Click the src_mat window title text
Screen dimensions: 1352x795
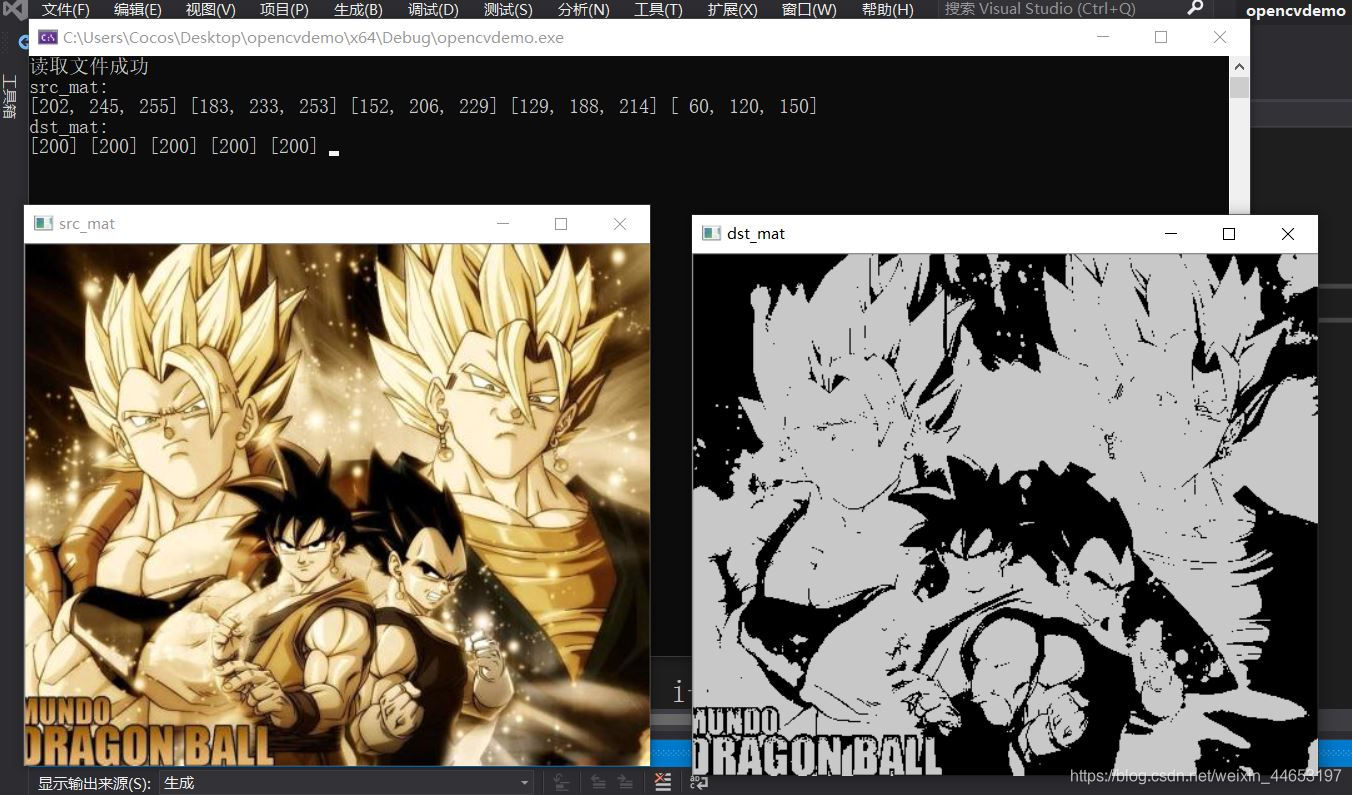tap(87, 224)
